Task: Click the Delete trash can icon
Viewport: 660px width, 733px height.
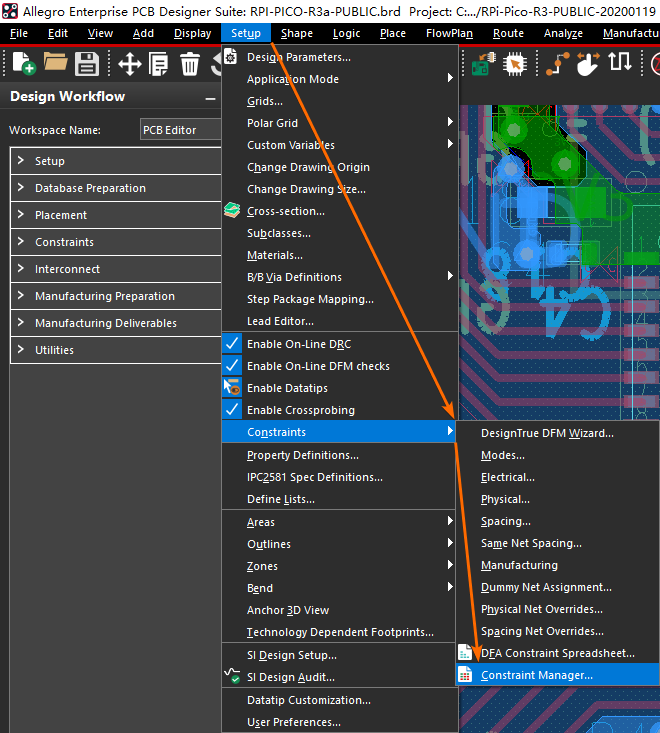Action: click(x=190, y=64)
